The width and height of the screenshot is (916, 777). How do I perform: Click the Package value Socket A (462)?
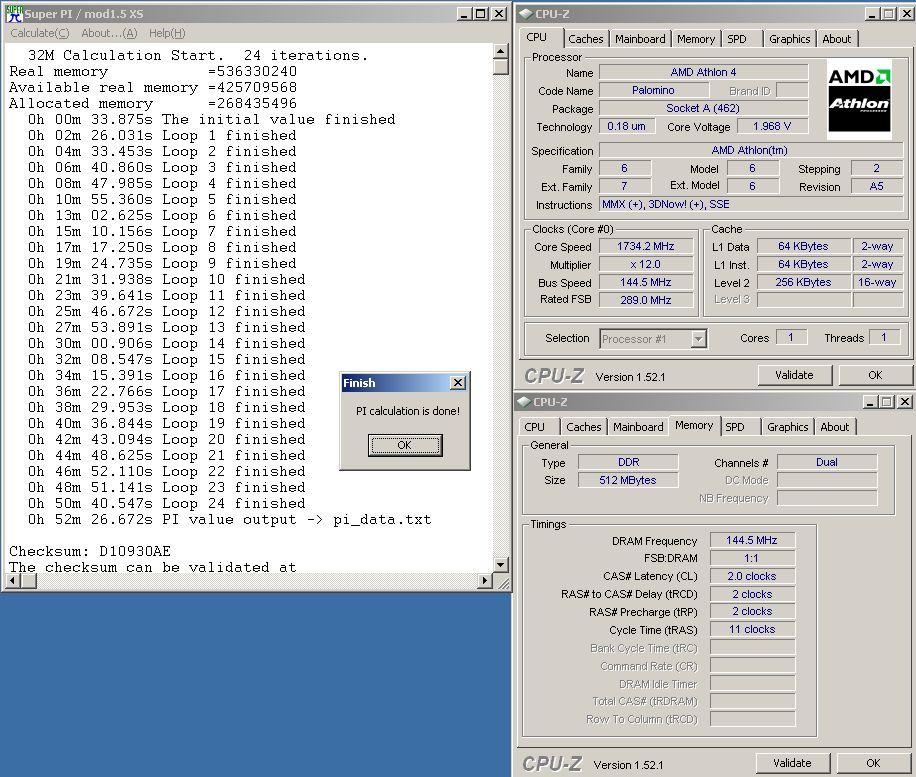pyautogui.click(x=703, y=109)
